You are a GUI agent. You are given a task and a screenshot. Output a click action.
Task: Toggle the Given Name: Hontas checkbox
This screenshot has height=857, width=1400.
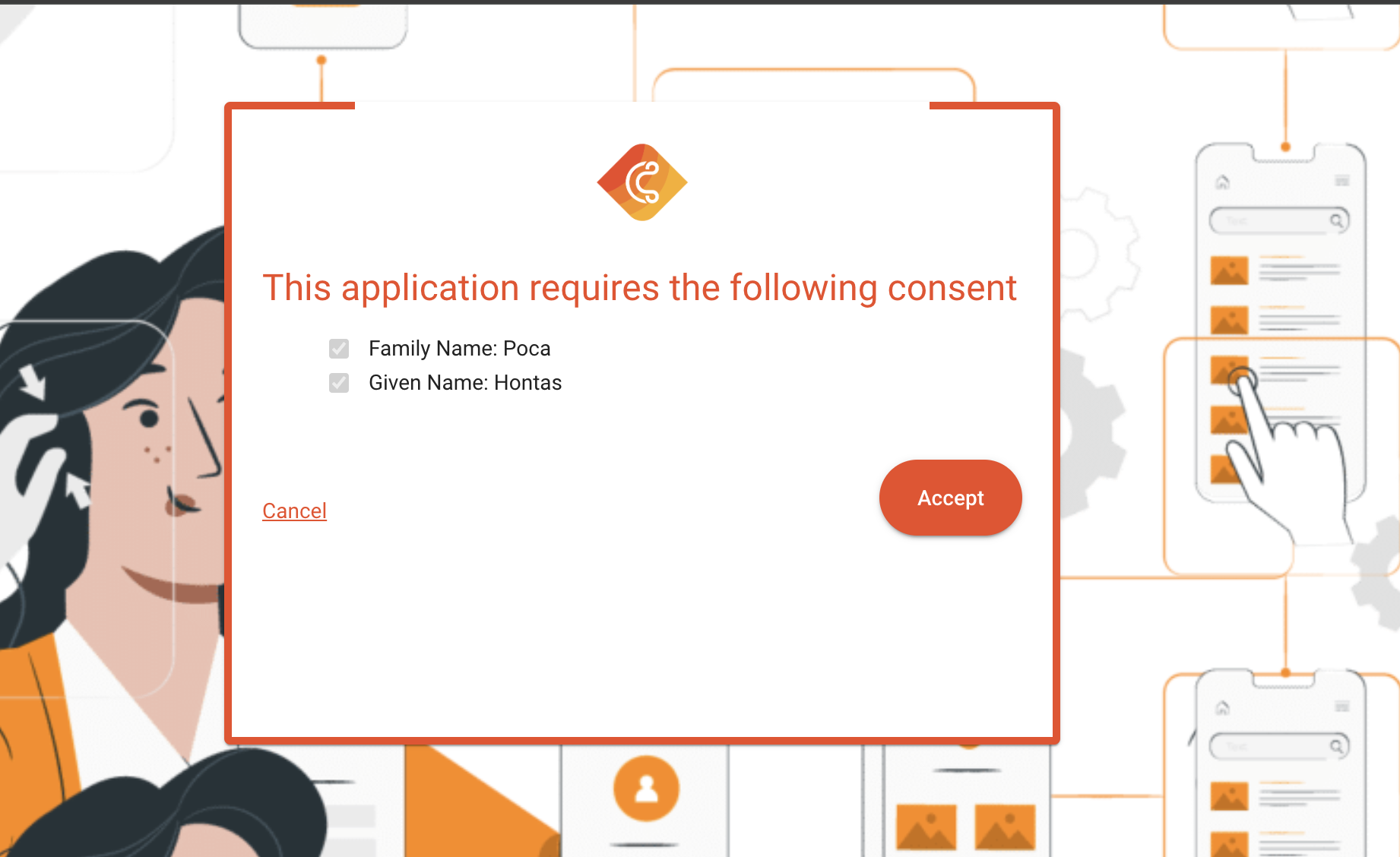point(338,384)
